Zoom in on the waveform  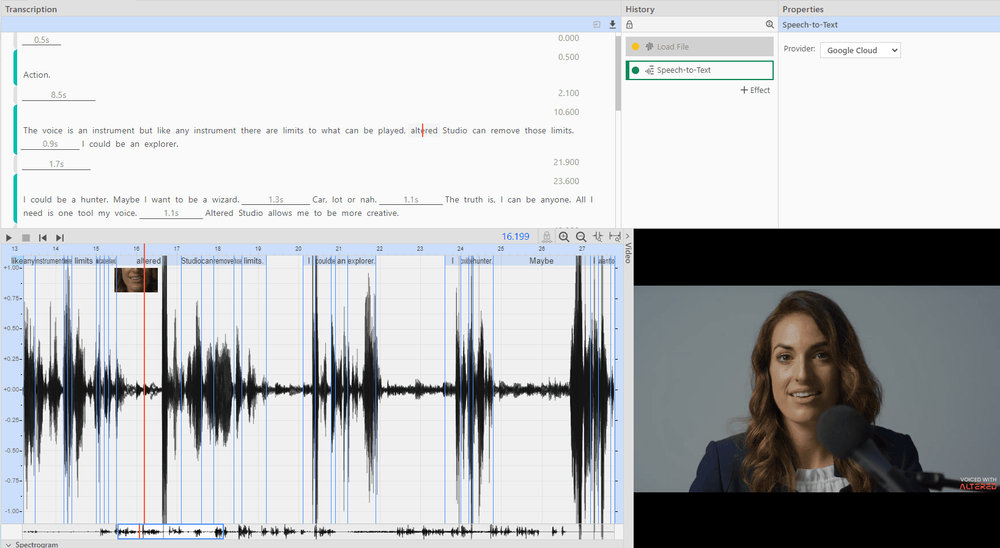pos(564,237)
